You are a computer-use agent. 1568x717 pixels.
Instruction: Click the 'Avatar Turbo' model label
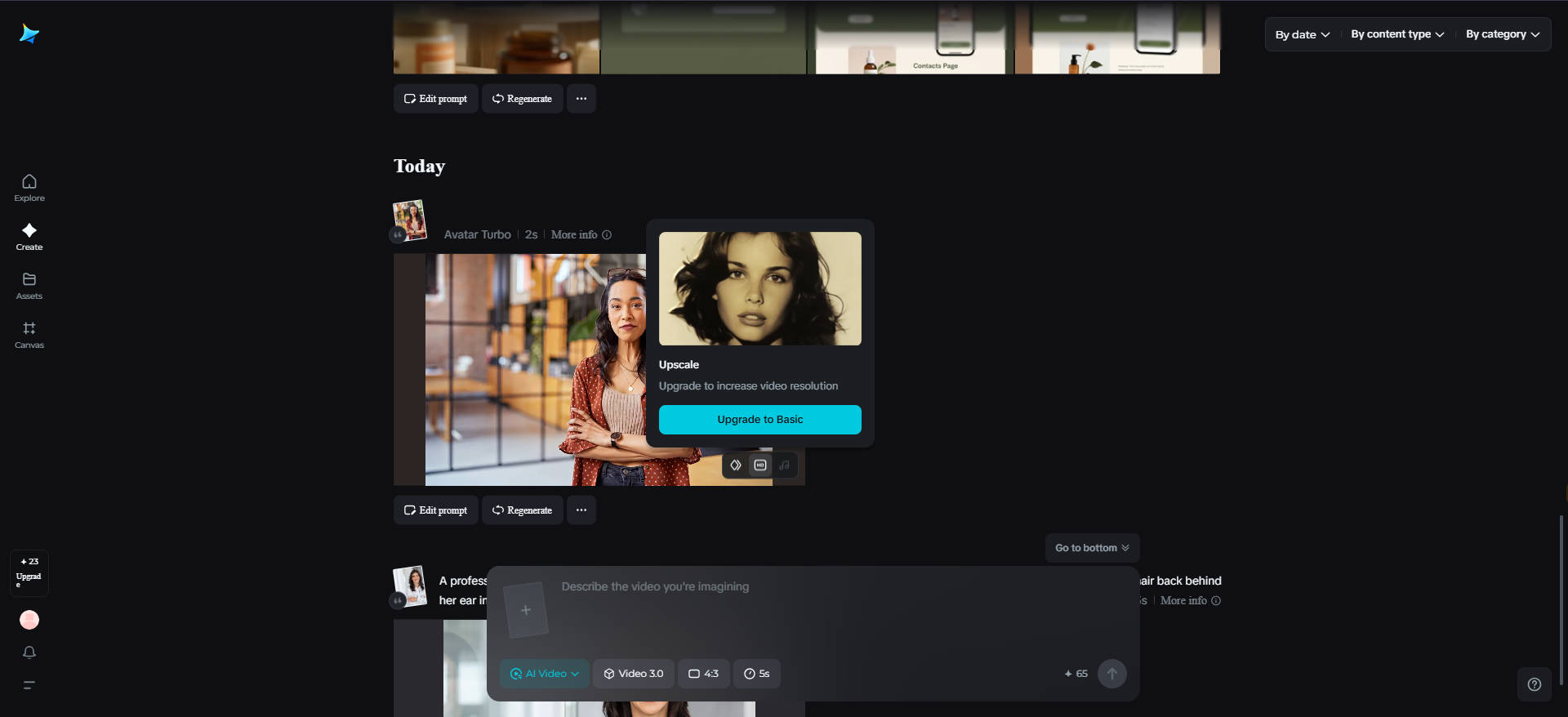(x=478, y=235)
